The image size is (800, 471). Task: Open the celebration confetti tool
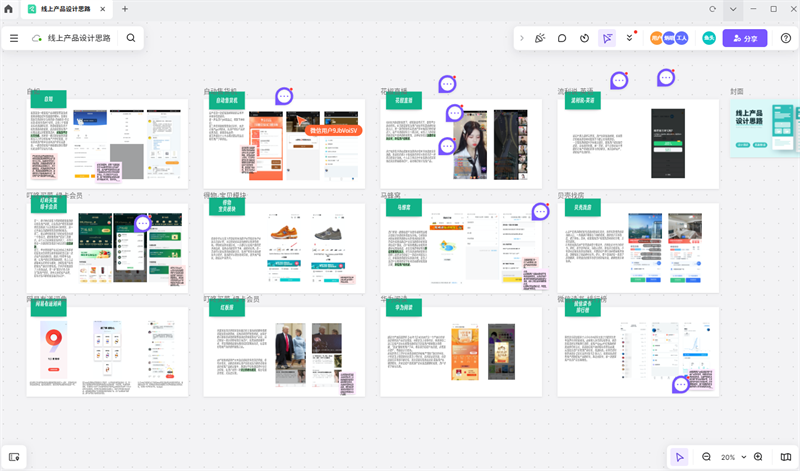point(540,38)
